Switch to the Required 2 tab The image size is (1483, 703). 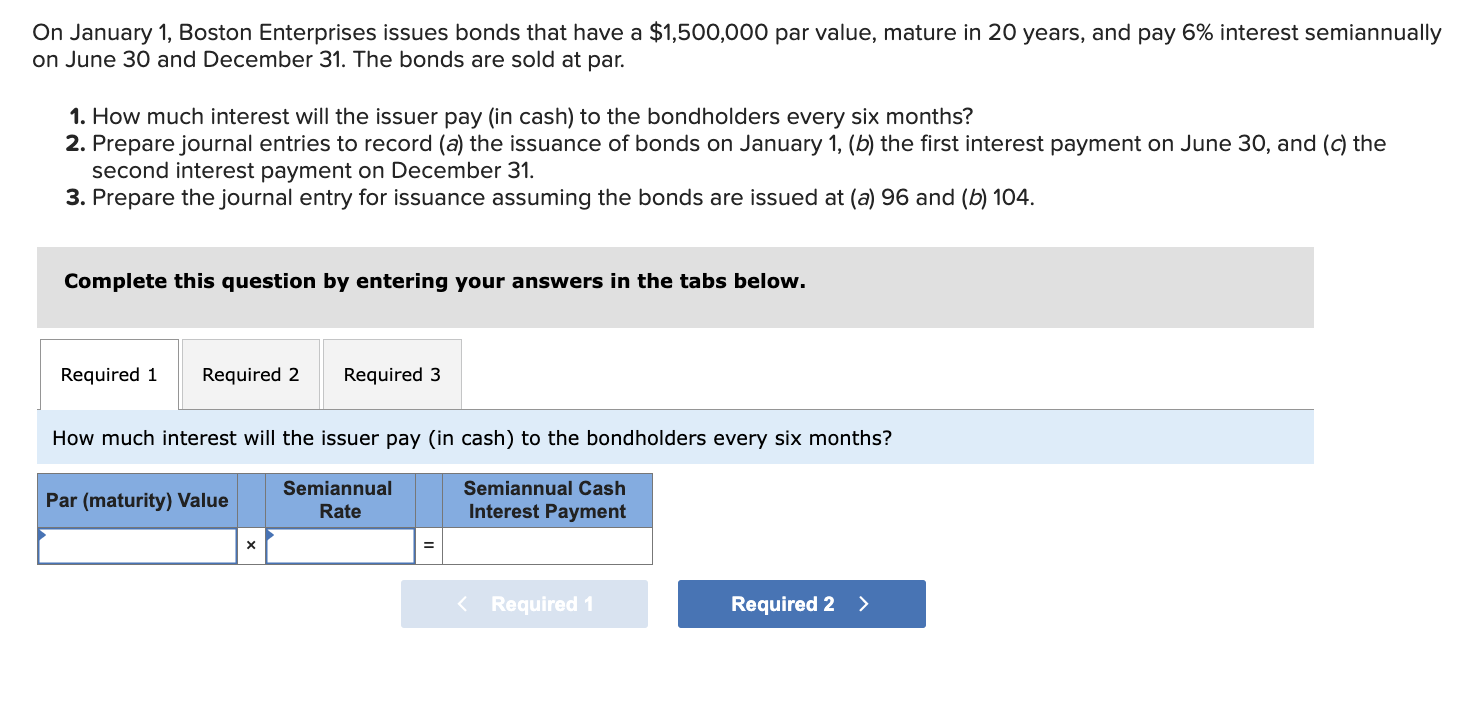tap(249, 374)
